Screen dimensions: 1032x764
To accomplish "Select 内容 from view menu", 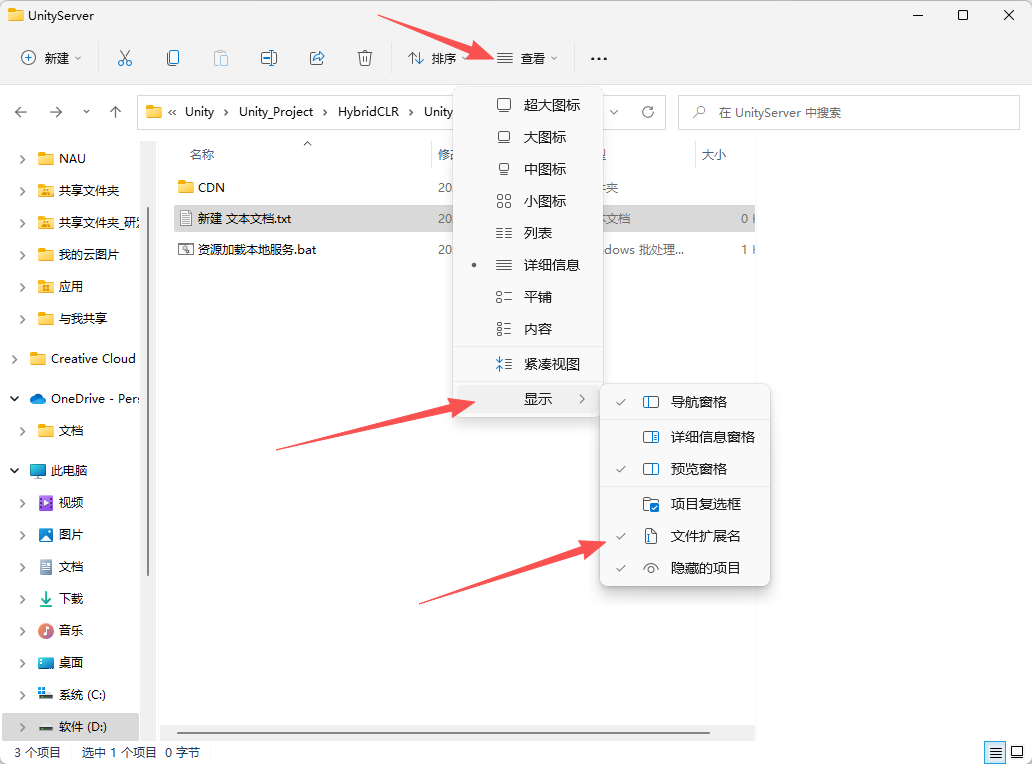I will point(528,329).
